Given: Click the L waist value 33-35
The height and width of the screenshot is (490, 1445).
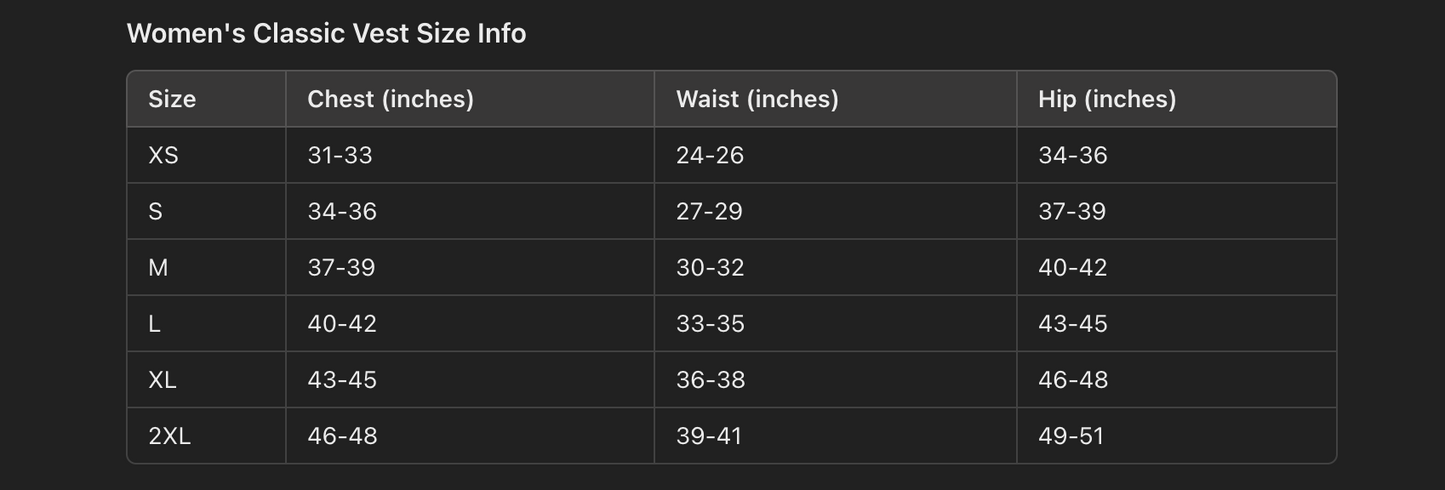Looking at the screenshot, I should pyautogui.click(x=710, y=323).
